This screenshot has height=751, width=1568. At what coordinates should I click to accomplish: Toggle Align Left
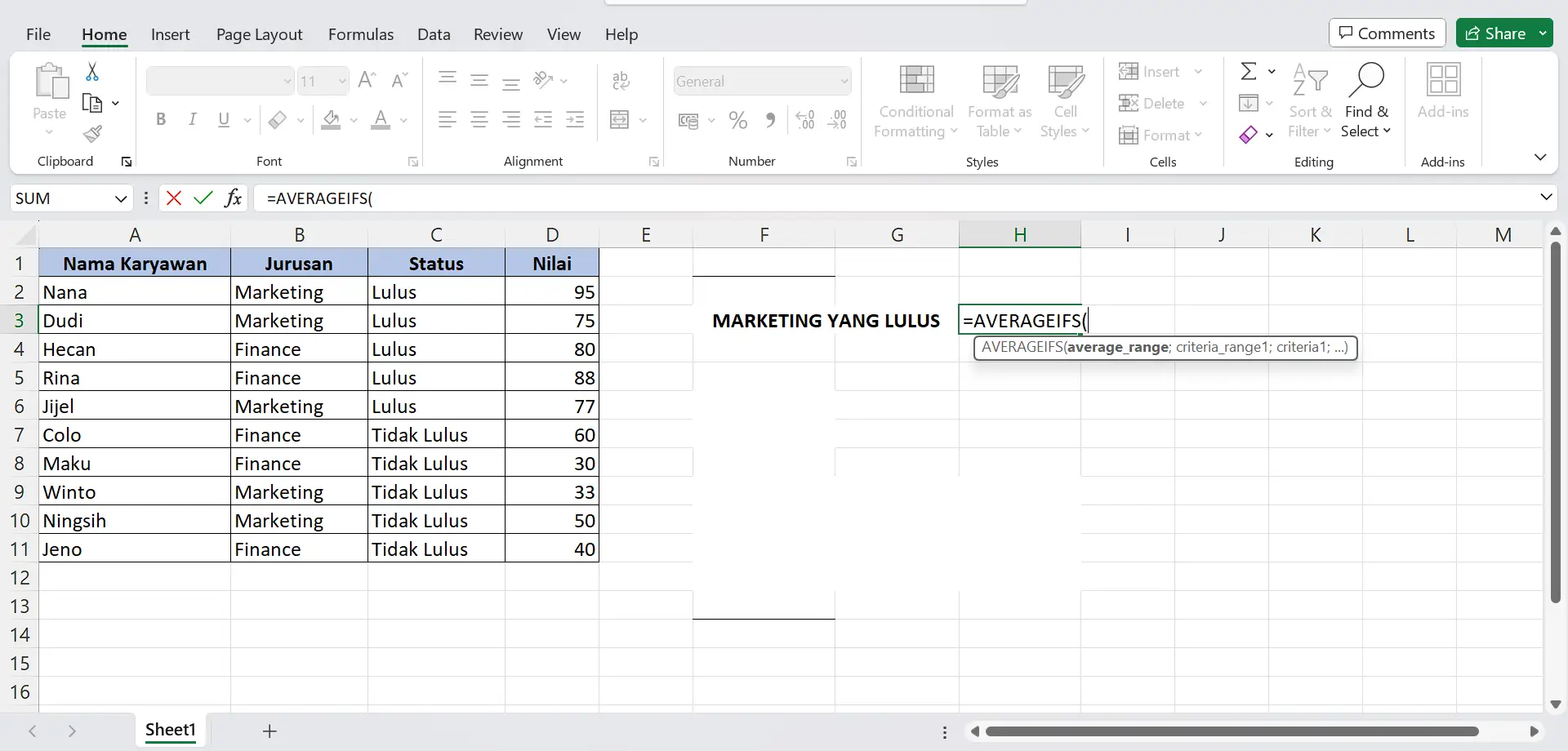click(447, 120)
